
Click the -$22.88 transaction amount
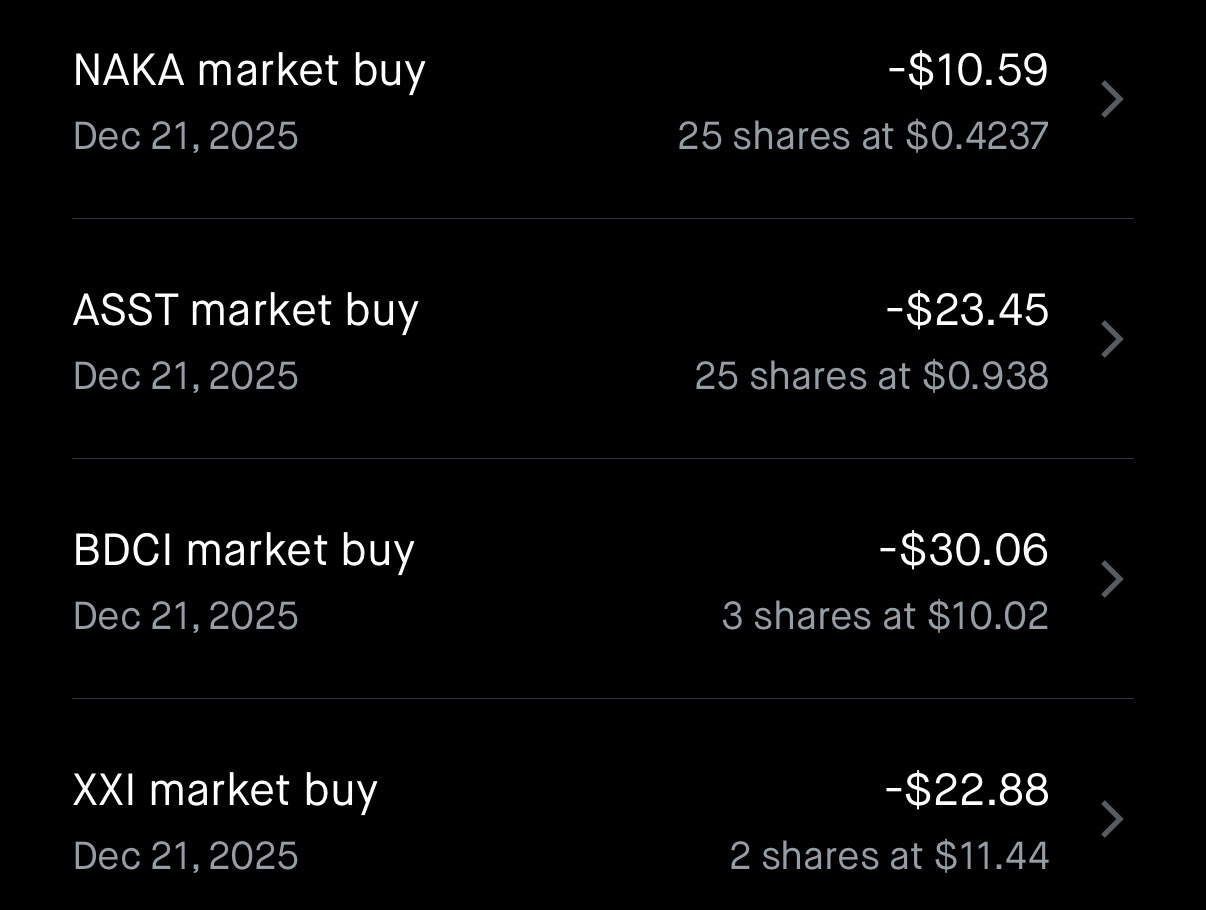click(x=966, y=790)
